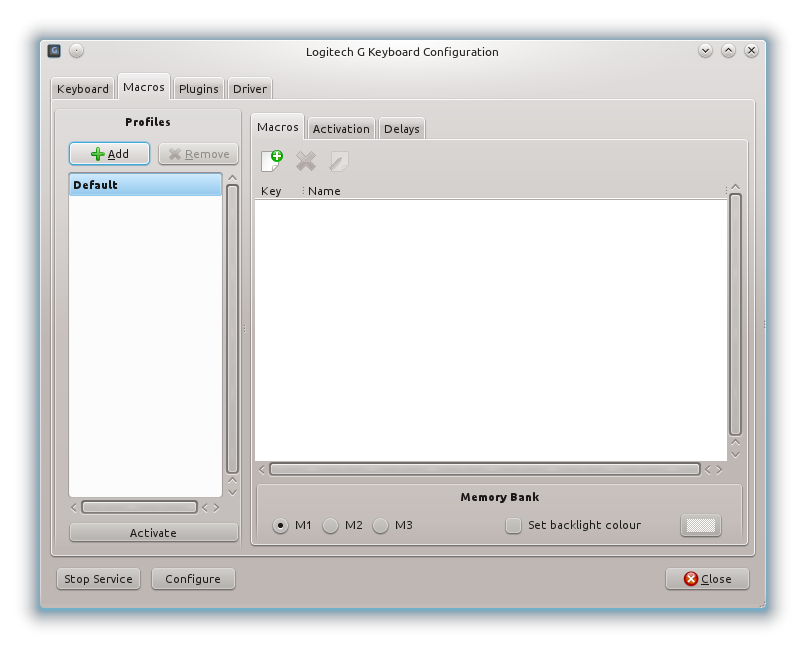The image size is (806, 648).
Task: Add a new profile
Action: [x=110, y=154]
